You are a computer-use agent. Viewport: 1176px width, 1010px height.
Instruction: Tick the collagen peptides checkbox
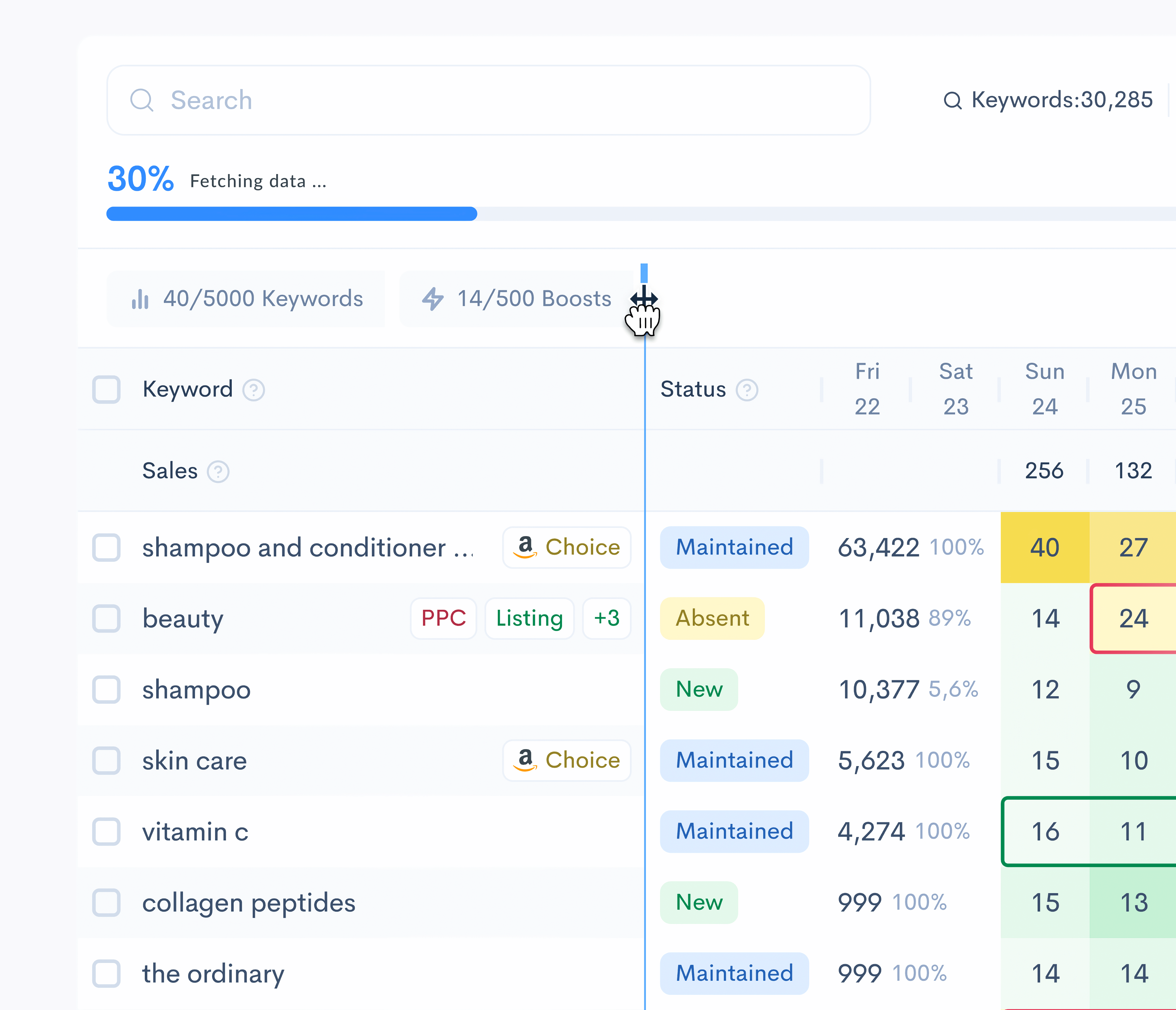[106, 902]
